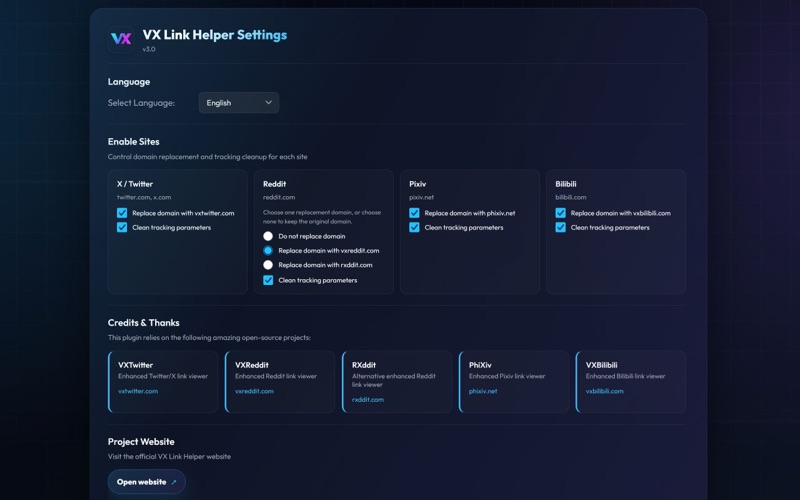Open the Select Language dropdown

239,103
